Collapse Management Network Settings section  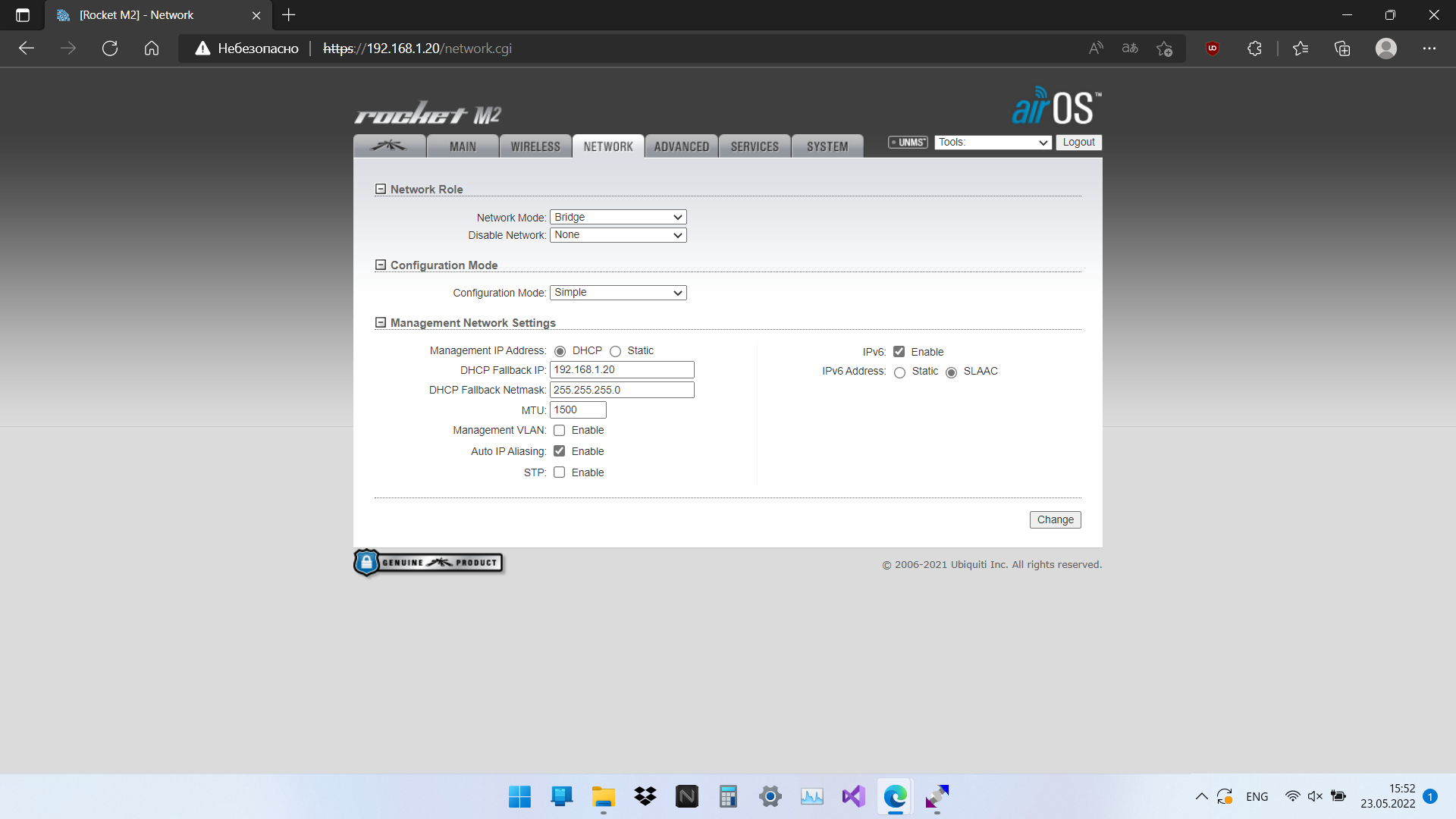pyautogui.click(x=381, y=322)
